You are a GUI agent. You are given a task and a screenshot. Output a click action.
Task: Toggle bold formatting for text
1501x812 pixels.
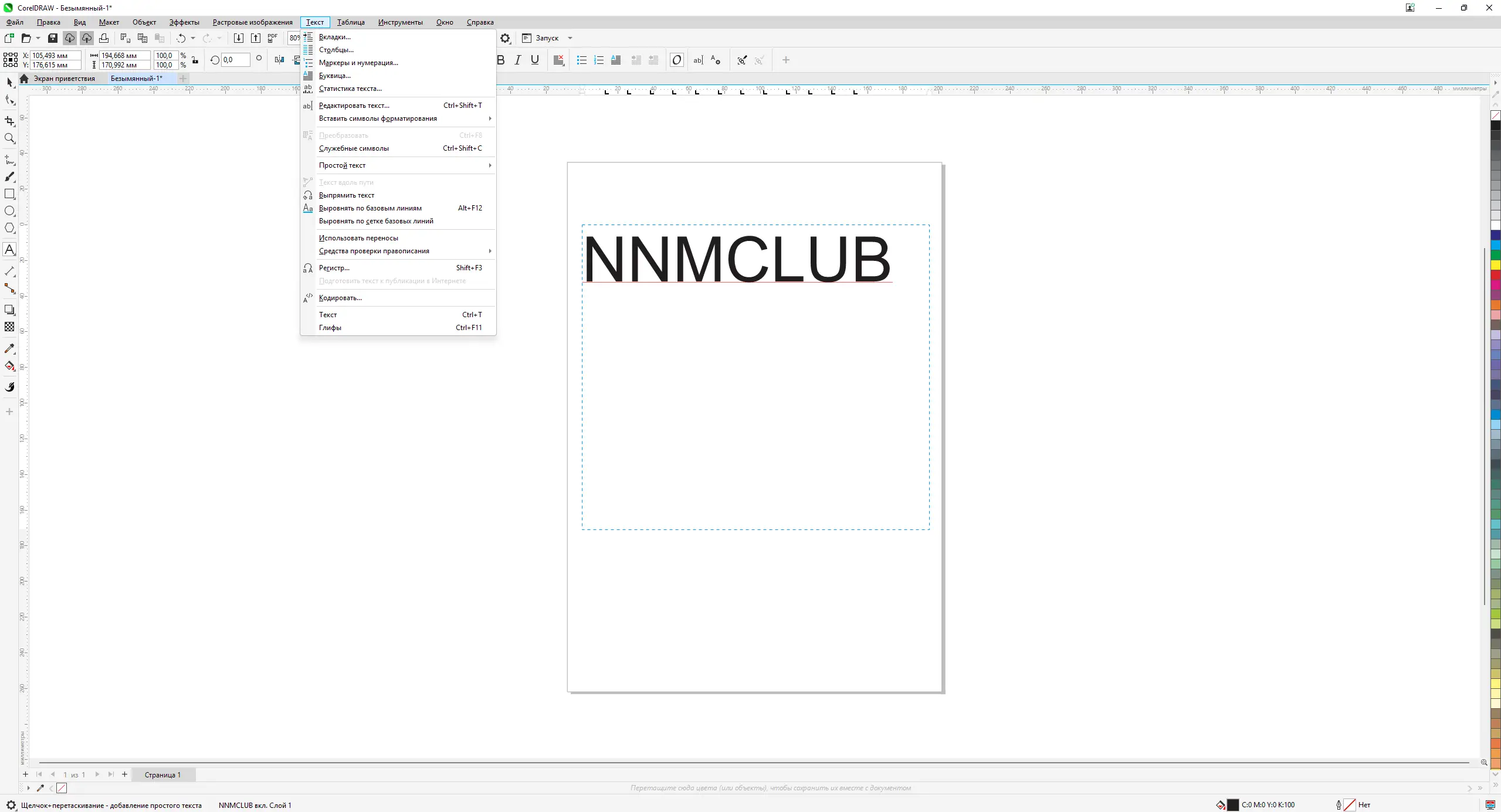500,60
